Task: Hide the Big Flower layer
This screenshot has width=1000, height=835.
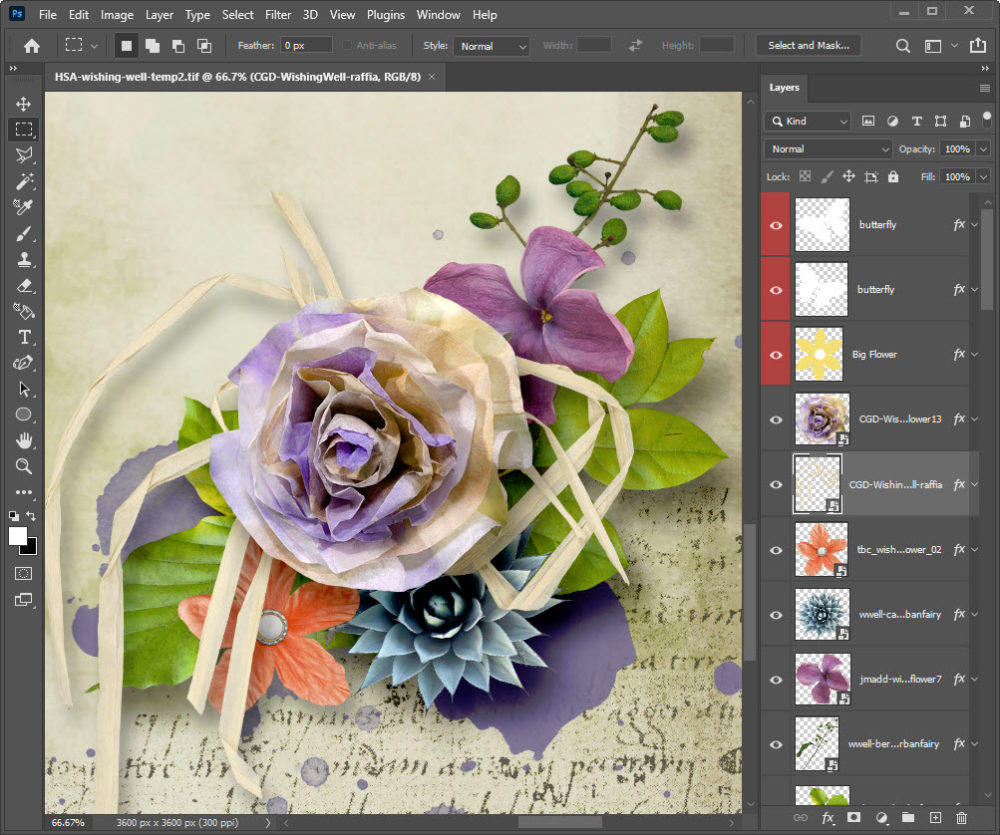Action: point(776,355)
